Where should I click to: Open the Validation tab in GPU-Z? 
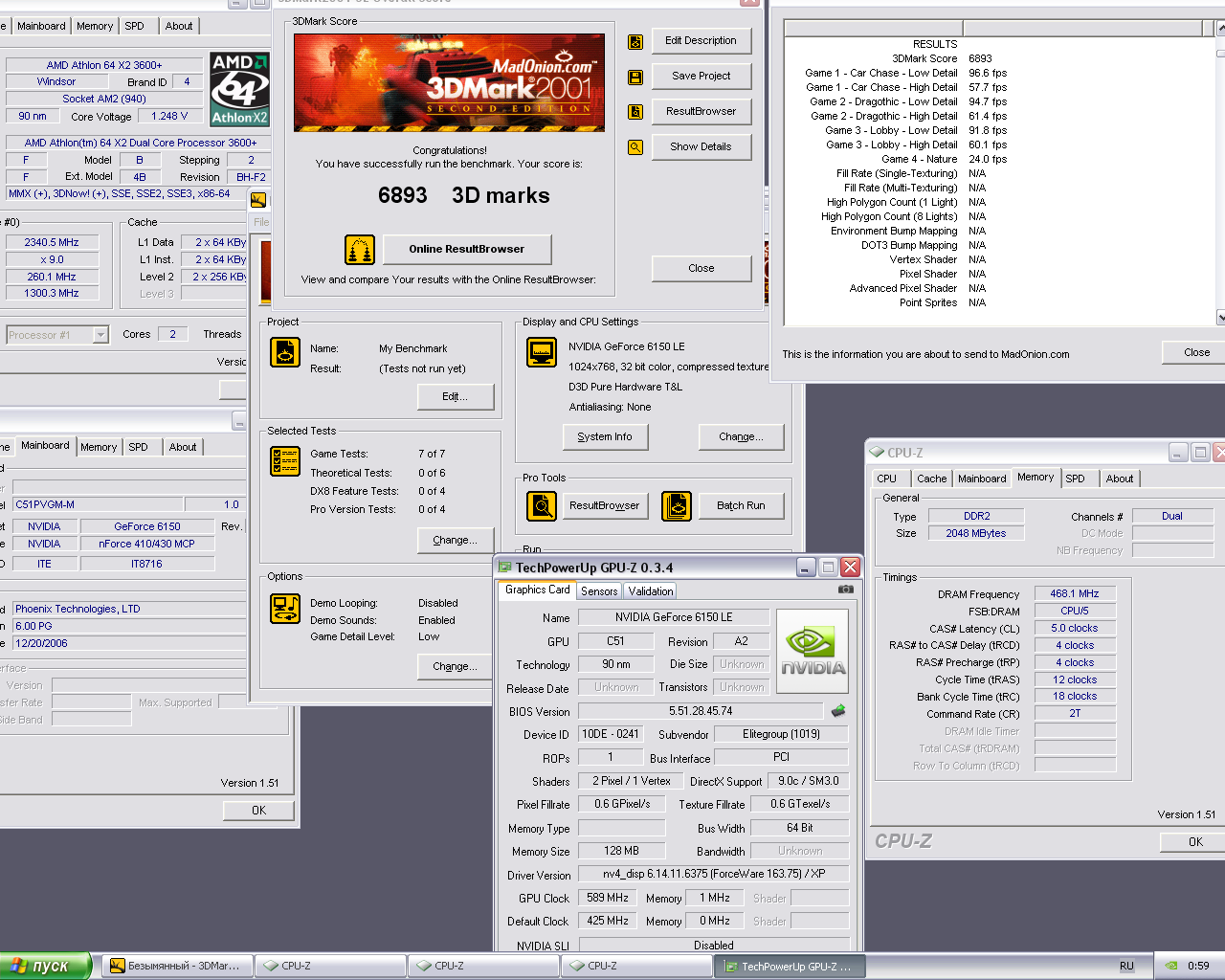coord(651,591)
